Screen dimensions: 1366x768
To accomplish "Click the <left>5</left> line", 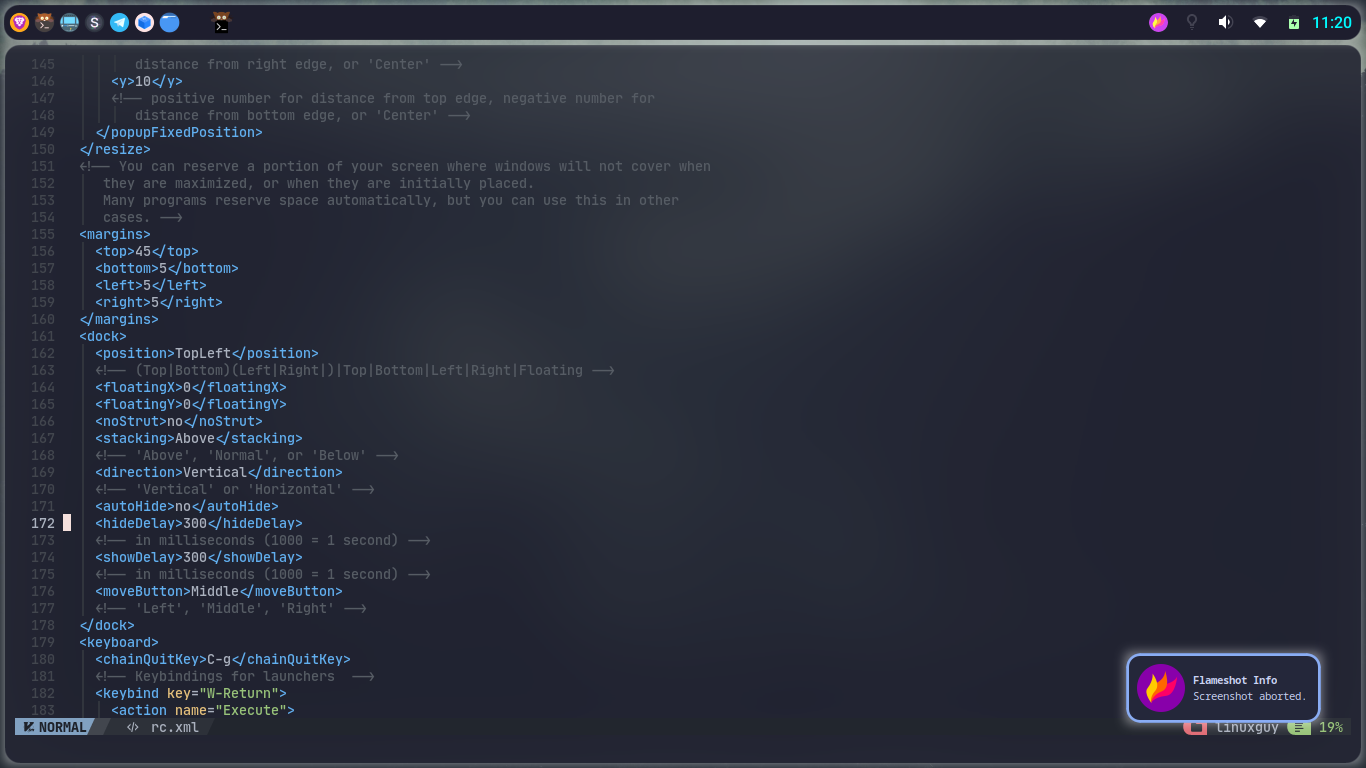I will click(151, 286).
